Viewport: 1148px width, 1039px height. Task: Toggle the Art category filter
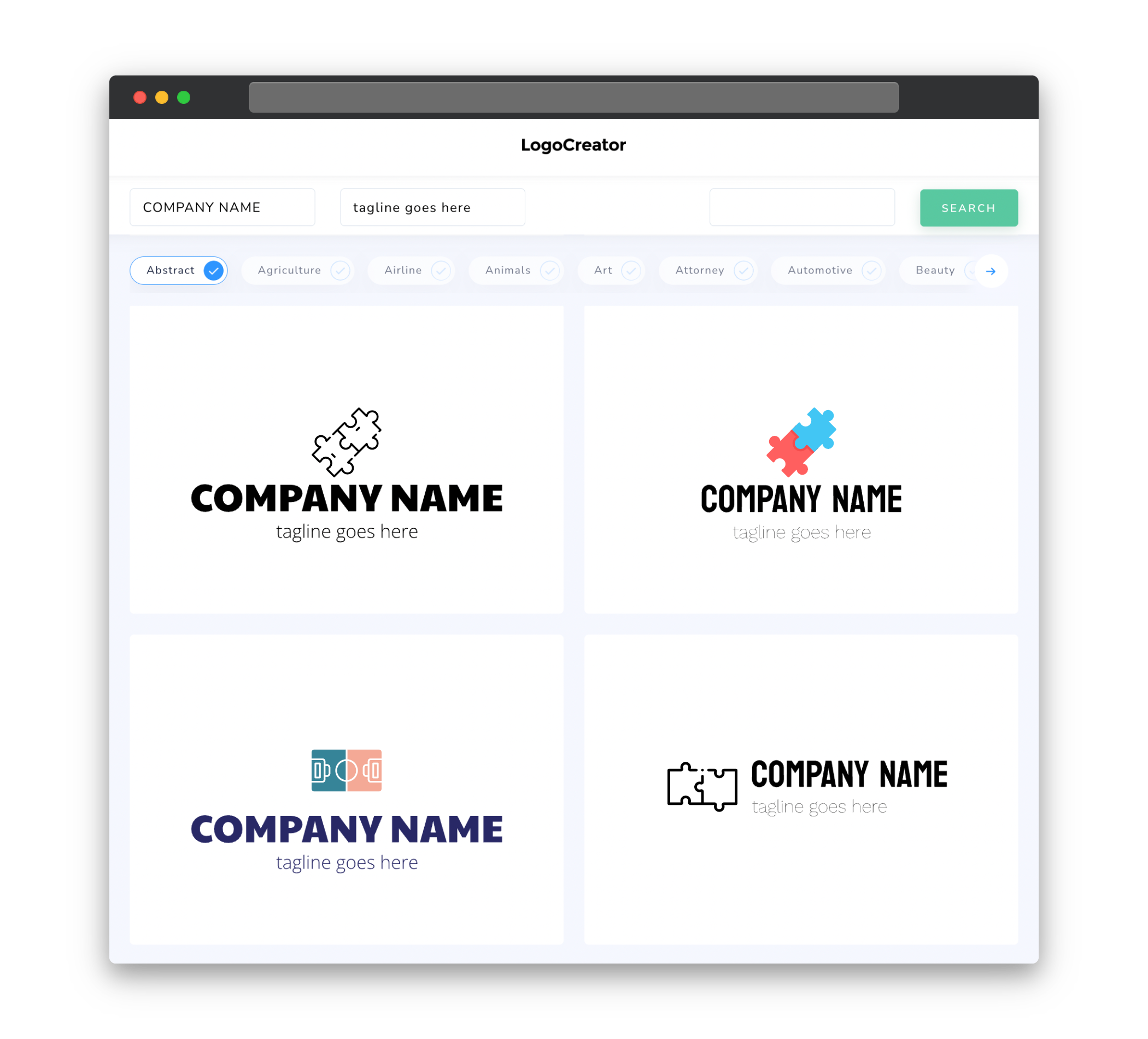click(612, 270)
